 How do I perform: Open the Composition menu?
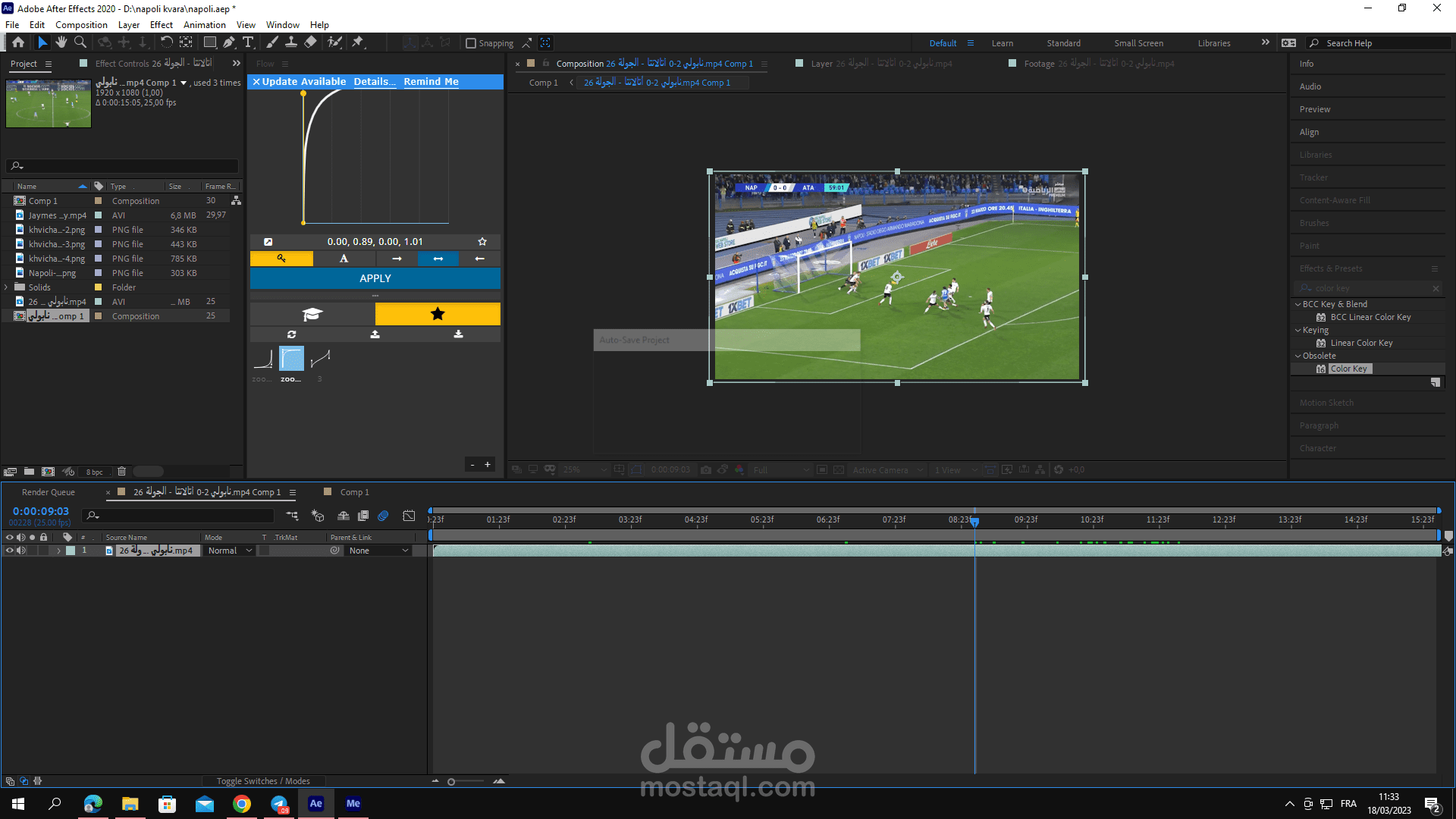(x=81, y=24)
